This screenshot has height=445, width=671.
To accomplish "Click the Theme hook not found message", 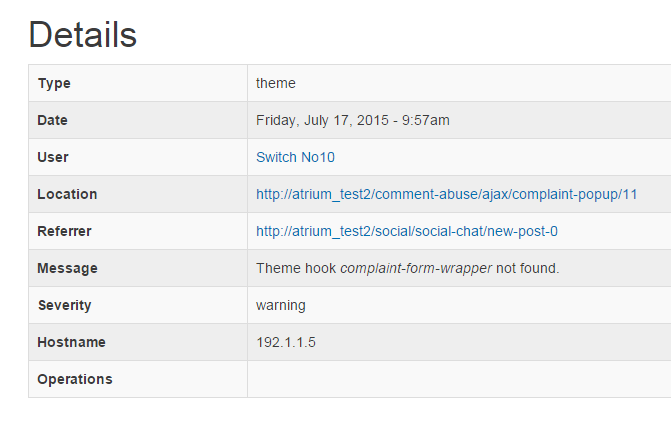I will click(x=407, y=268).
